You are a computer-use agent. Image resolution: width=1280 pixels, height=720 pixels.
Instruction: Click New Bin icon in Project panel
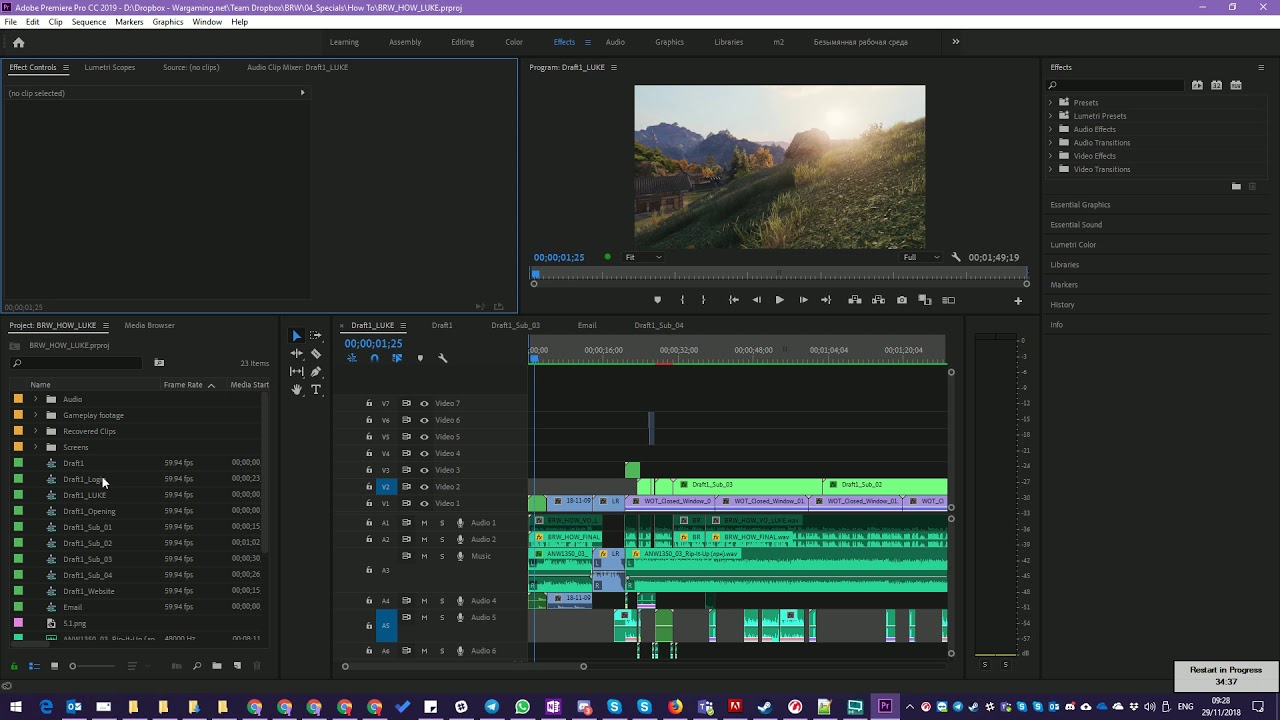(216, 666)
